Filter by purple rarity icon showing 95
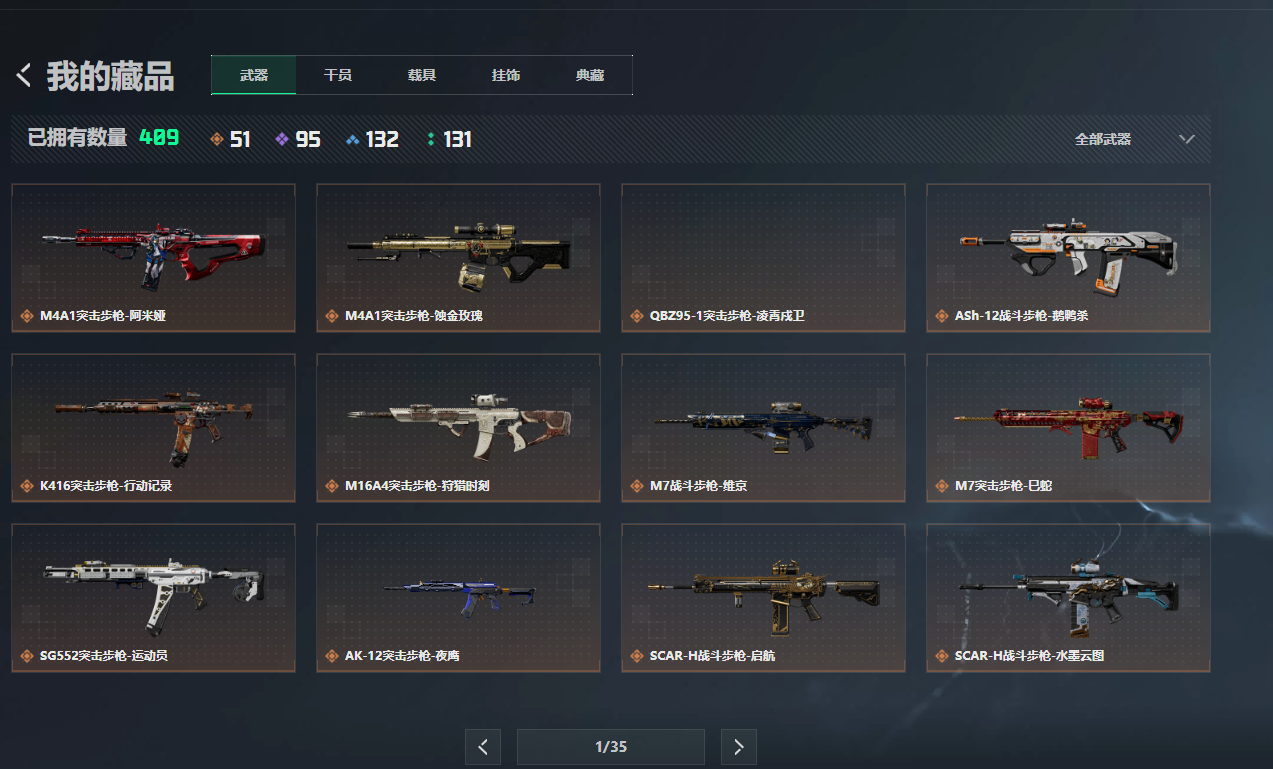Viewport: 1273px width, 769px height. click(x=282, y=139)
